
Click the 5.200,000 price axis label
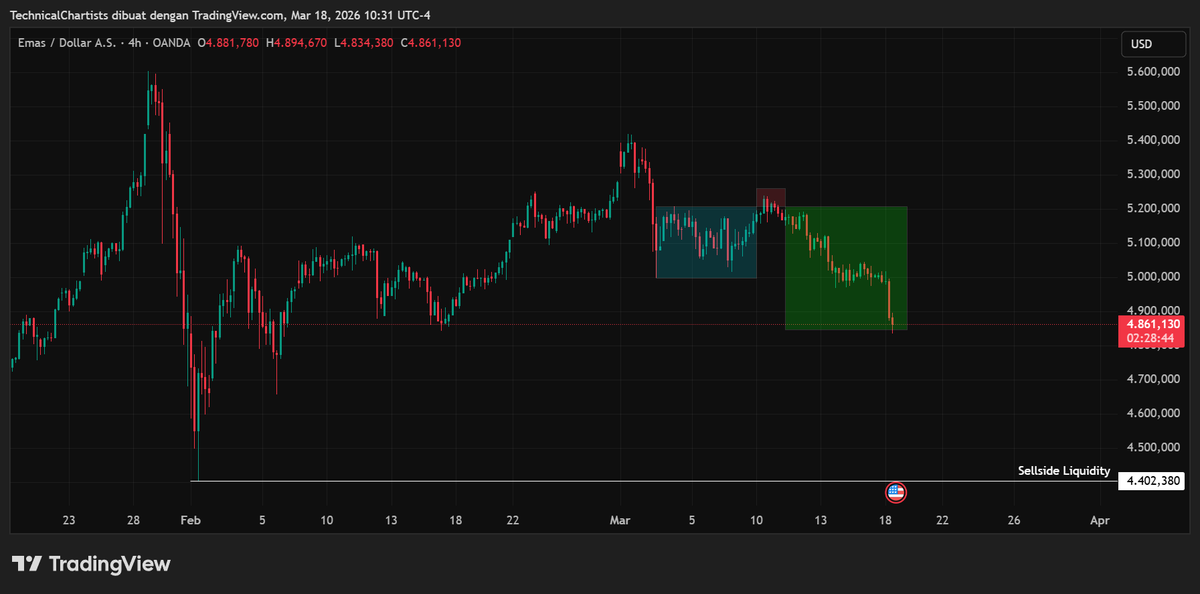(1155, 208)
